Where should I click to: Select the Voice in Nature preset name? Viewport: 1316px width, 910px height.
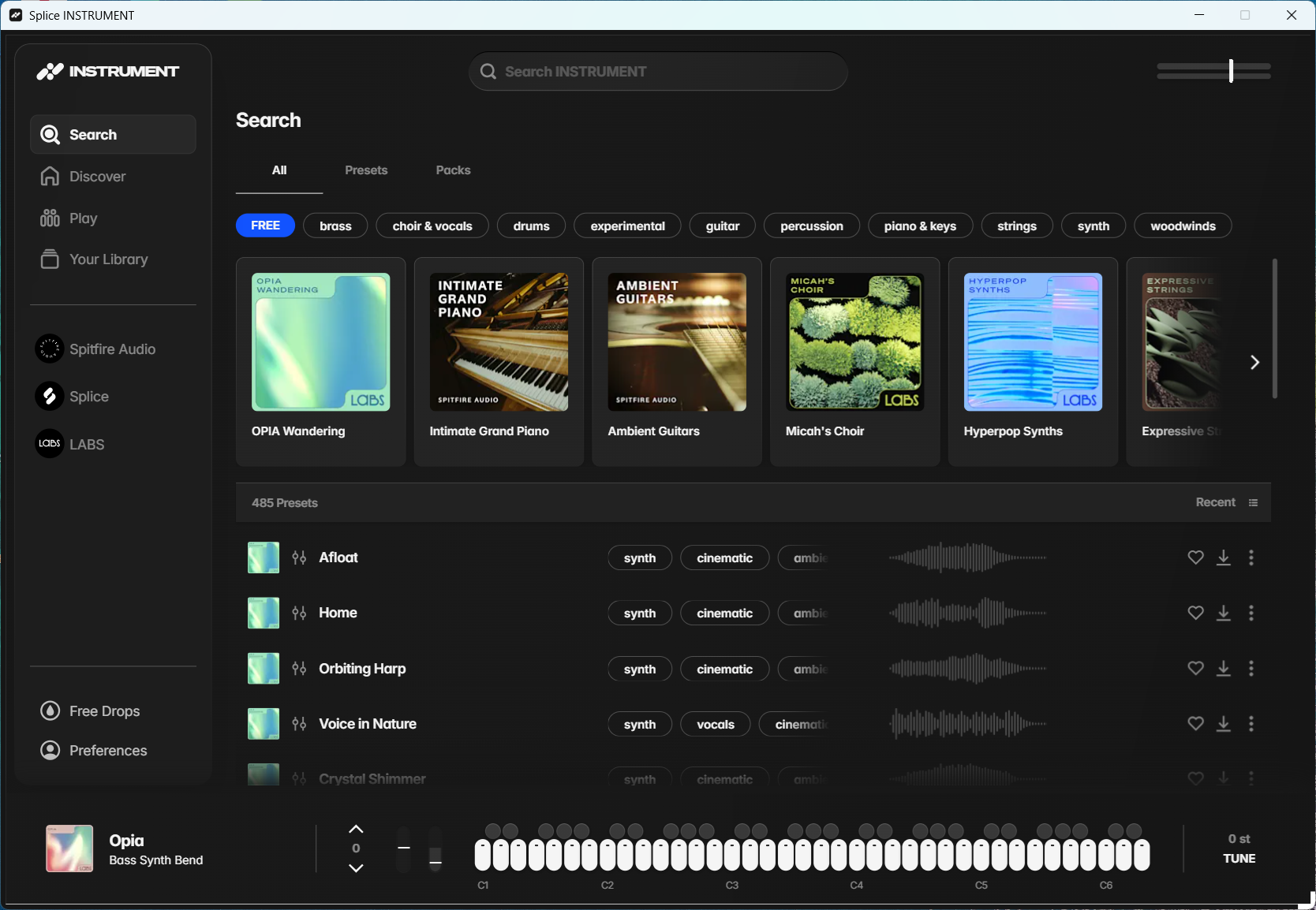pyautogui.click(x=368, y=724)
